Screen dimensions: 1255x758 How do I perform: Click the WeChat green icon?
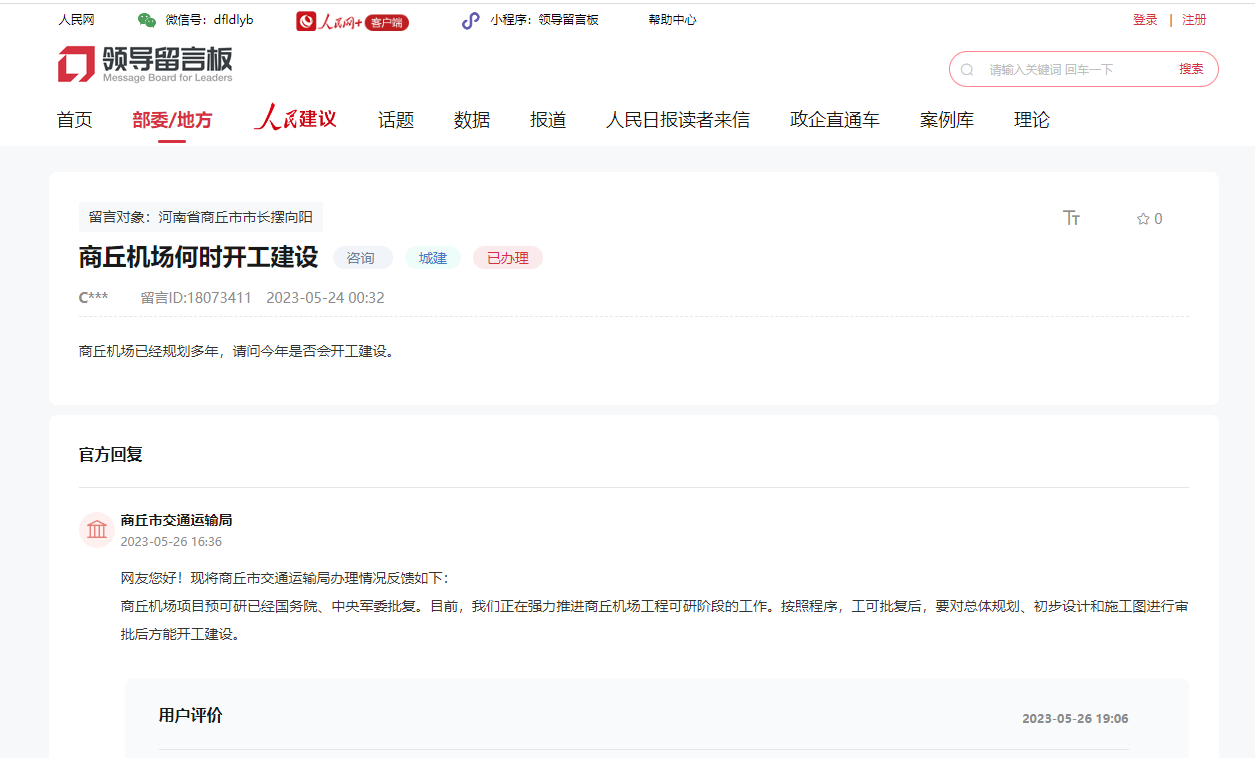coord(147,20)
